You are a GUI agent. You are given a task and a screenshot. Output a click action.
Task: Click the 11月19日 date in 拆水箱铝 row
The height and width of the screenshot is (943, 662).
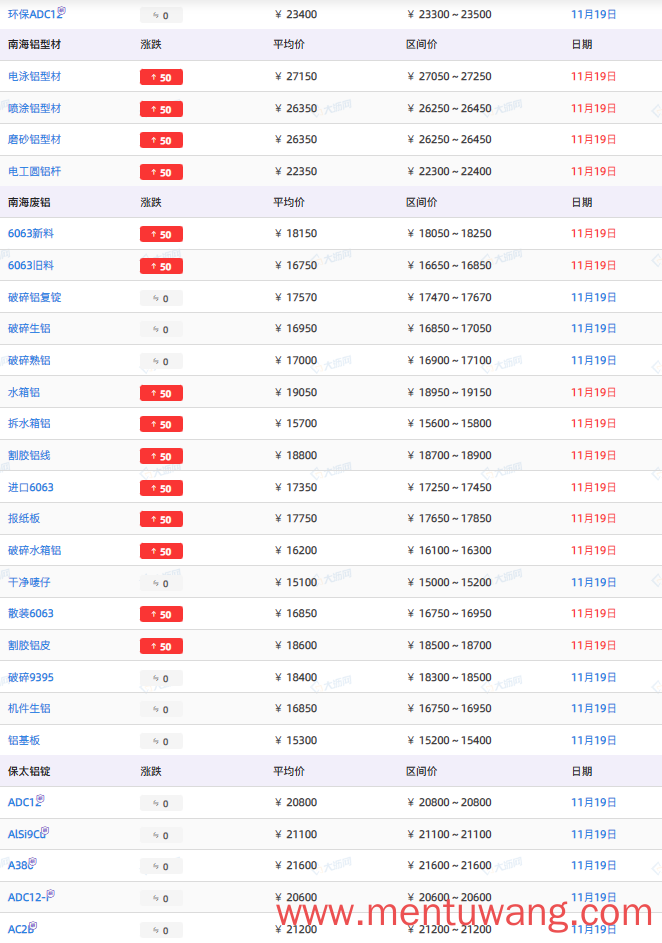pyautogui.click(x=593, y=423)
